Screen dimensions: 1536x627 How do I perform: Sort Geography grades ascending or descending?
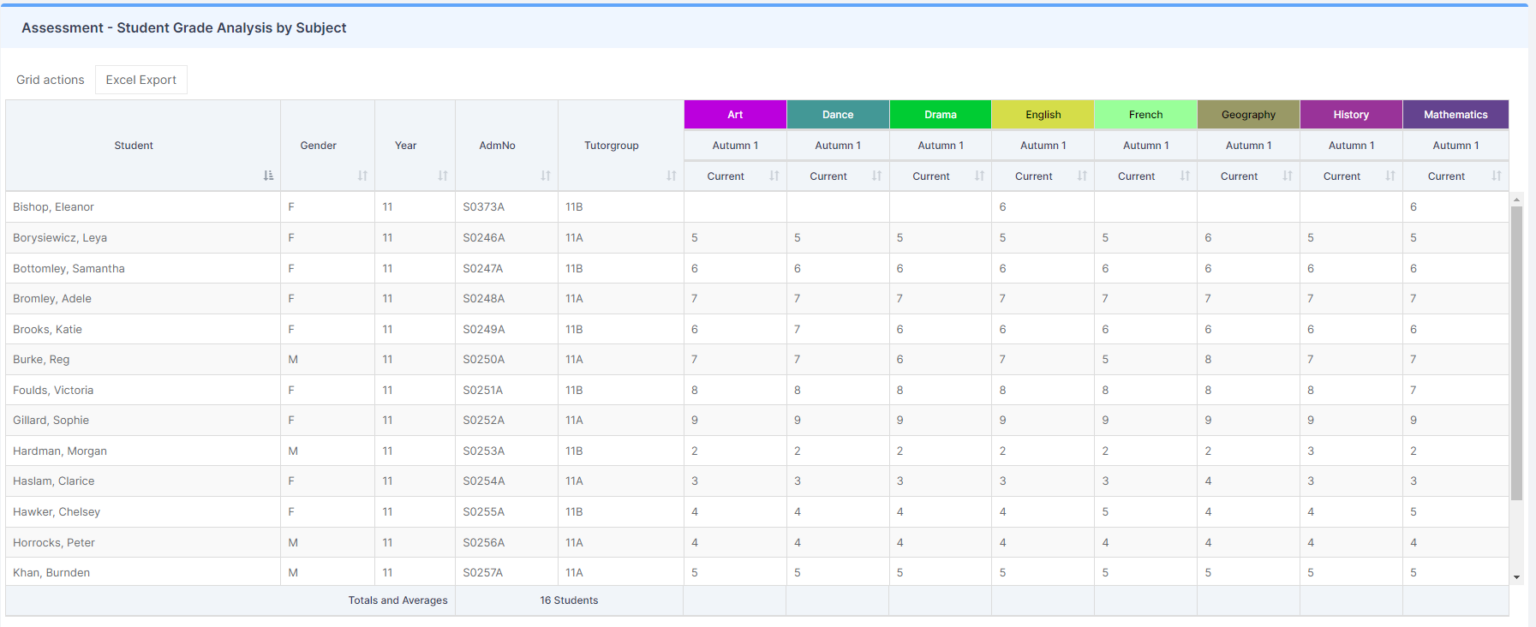[x=1286, y=175]
